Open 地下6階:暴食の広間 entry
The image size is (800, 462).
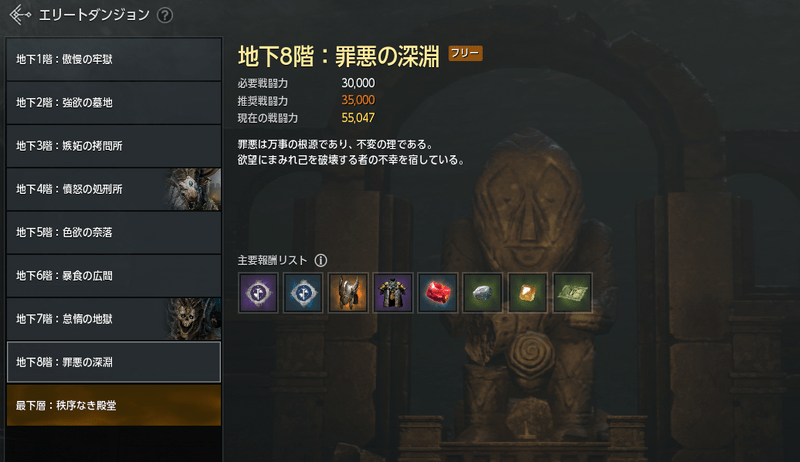(114, 276)
